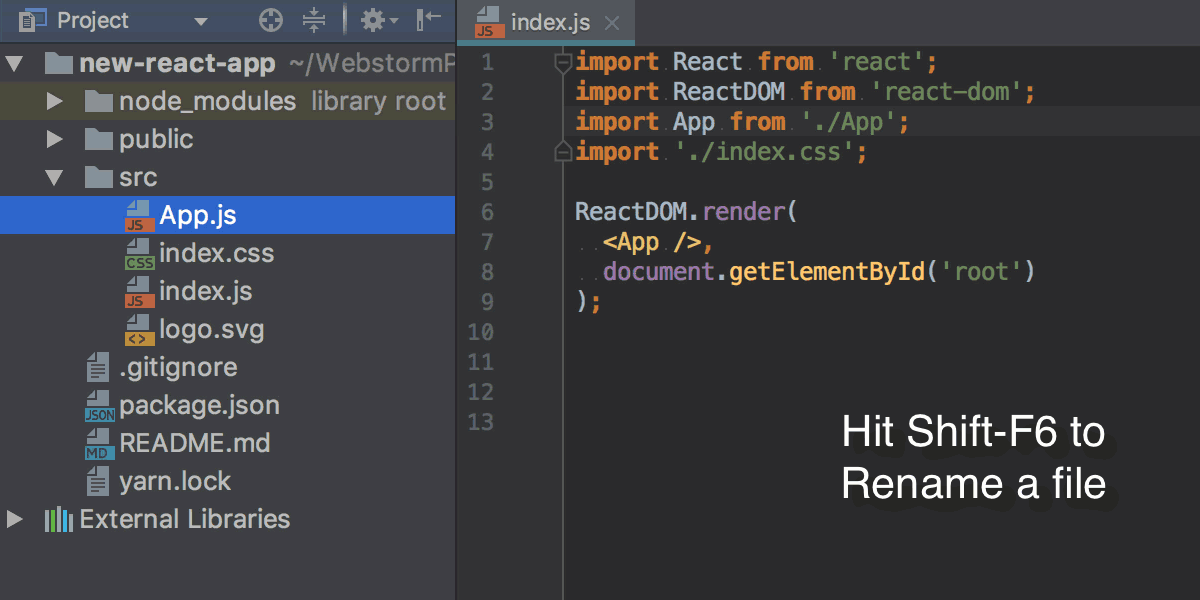1200x600 pixels.
Task: Select .gitignore in the project tree
Action: point(178,367)
